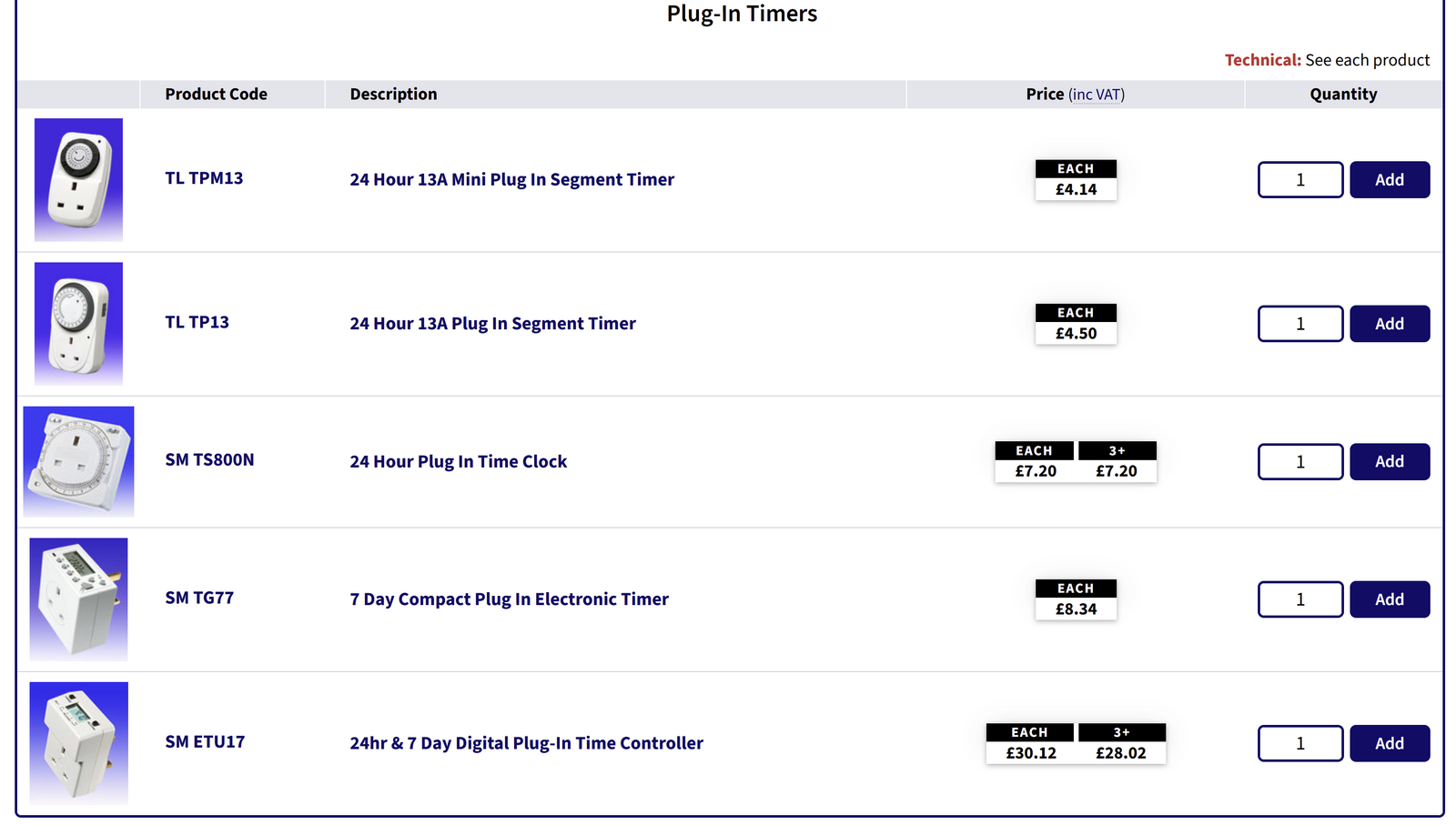Open 7 Day Compact Plug In Electronic Timer
The image size is (1456, 825).
(509, 599)
